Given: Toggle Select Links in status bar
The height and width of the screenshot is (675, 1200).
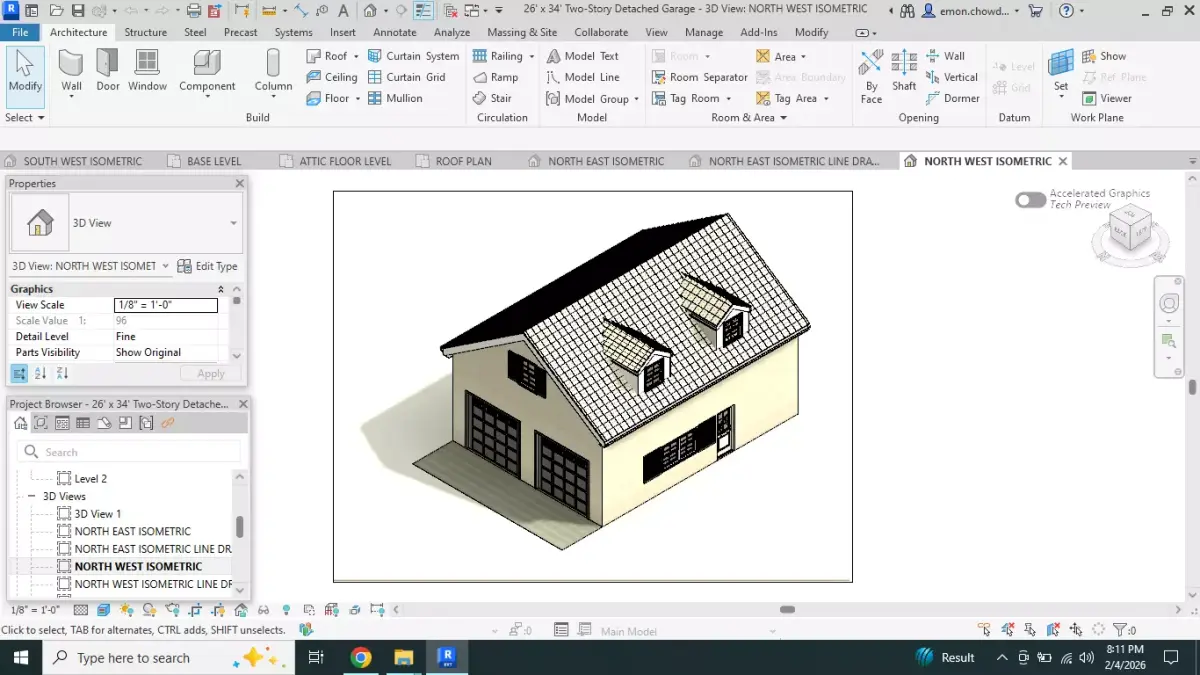Looking at the screenshot, I should (986, 630).
